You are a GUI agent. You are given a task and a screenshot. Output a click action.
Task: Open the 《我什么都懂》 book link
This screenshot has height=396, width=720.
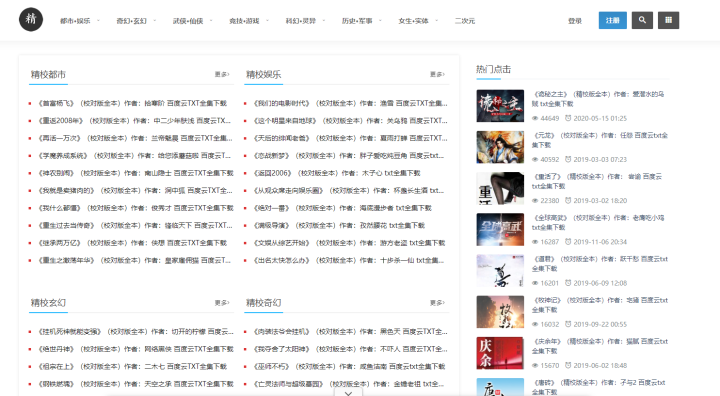(x=136, y=208)
